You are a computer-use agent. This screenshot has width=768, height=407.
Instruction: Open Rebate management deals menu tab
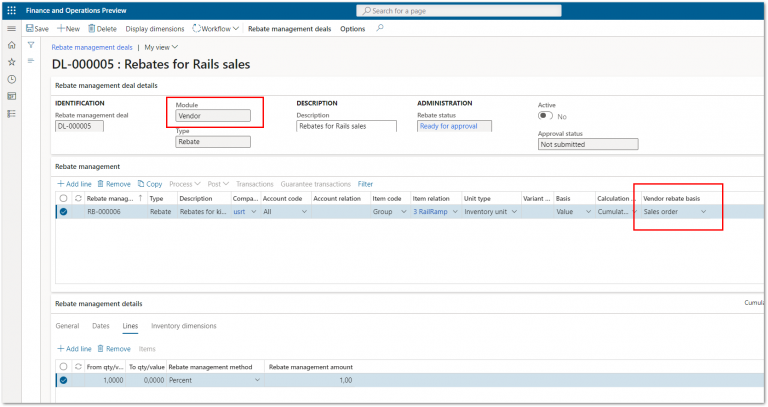(x=289, y=29)
